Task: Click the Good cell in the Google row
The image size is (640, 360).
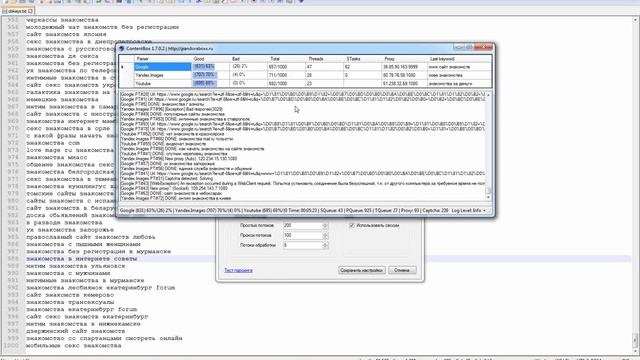Action: (211, 67)
